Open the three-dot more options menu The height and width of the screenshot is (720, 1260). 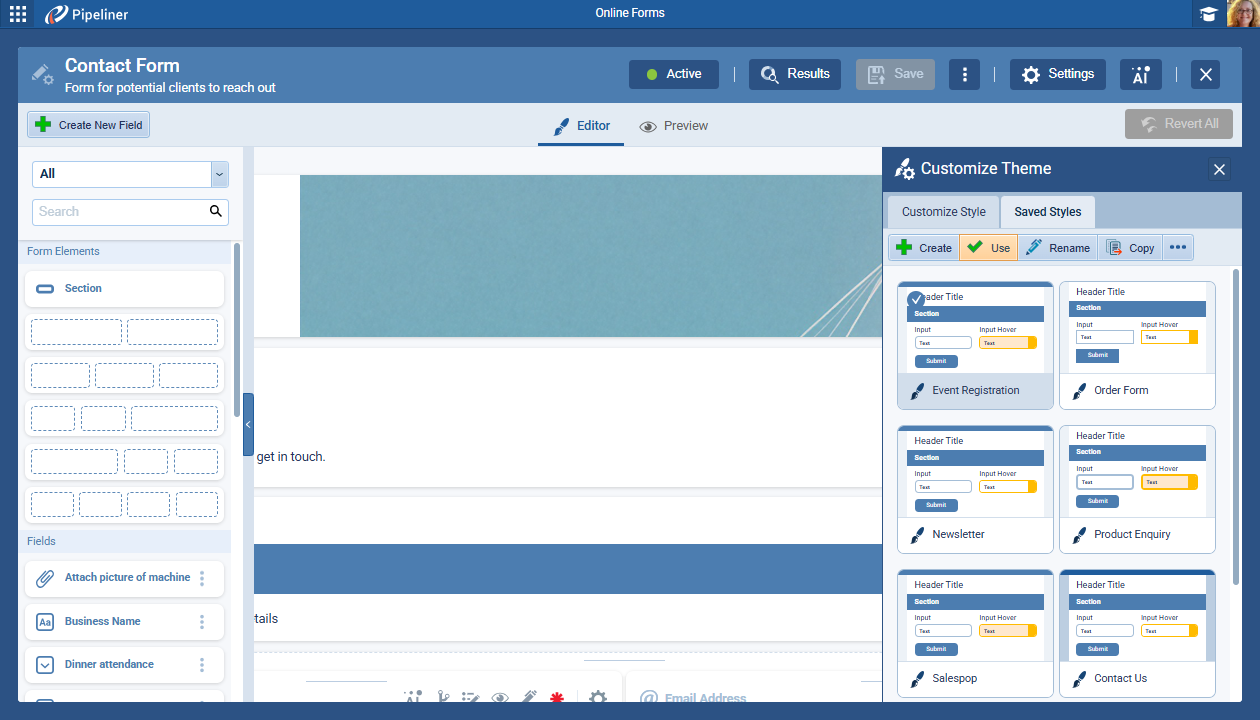point(964,75)
